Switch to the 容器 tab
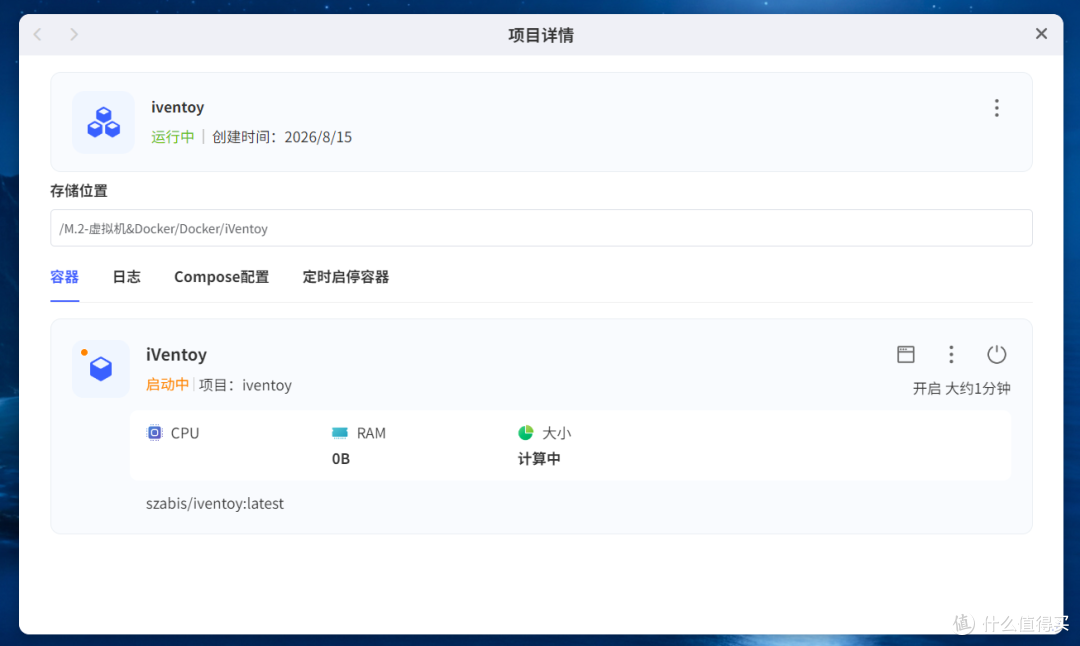Image resolution: width=1080 pixels, height=646 pixels. 65,277
